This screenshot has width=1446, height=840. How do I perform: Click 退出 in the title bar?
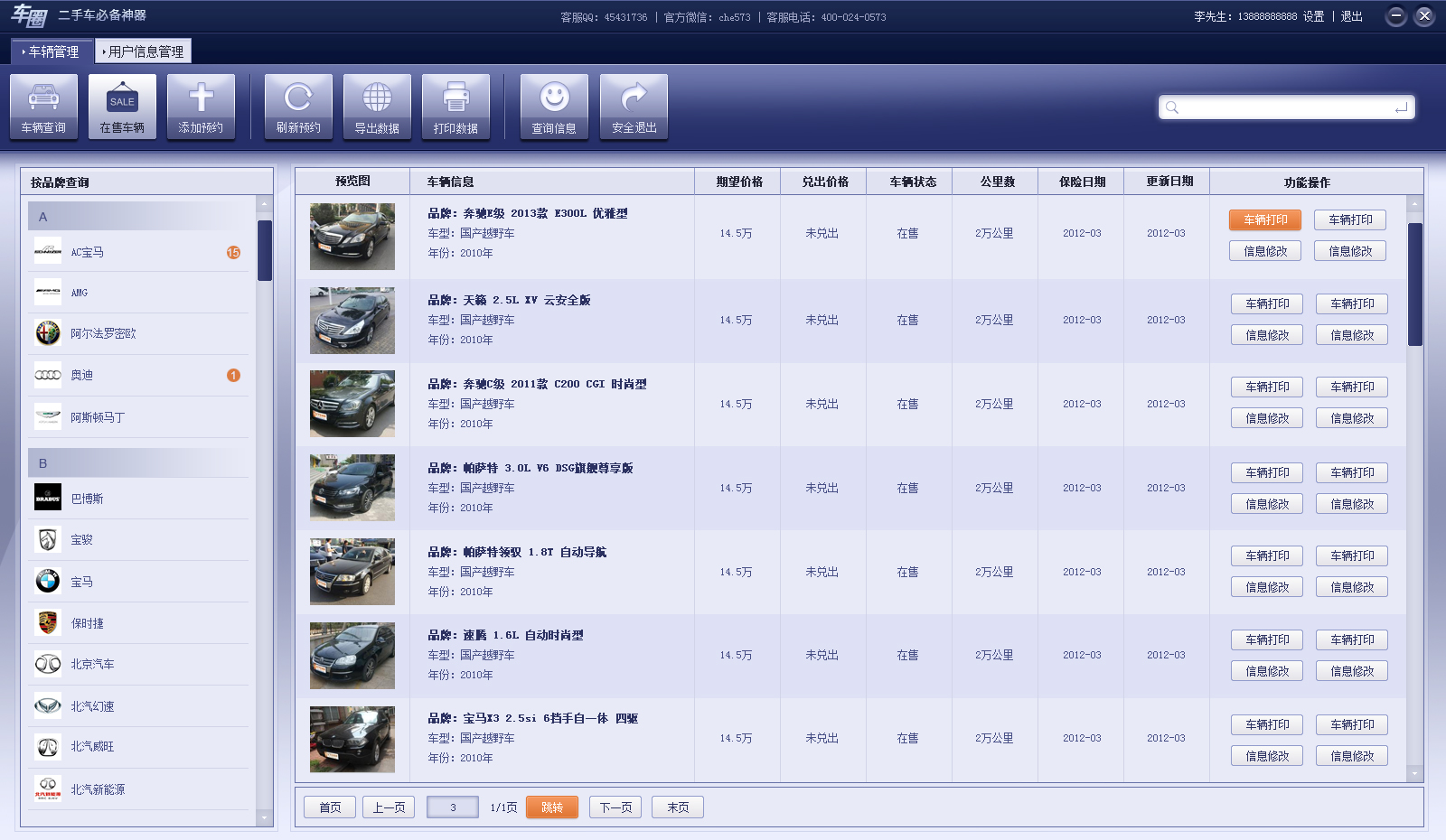pyautogui.click(x=1351, y=16)
